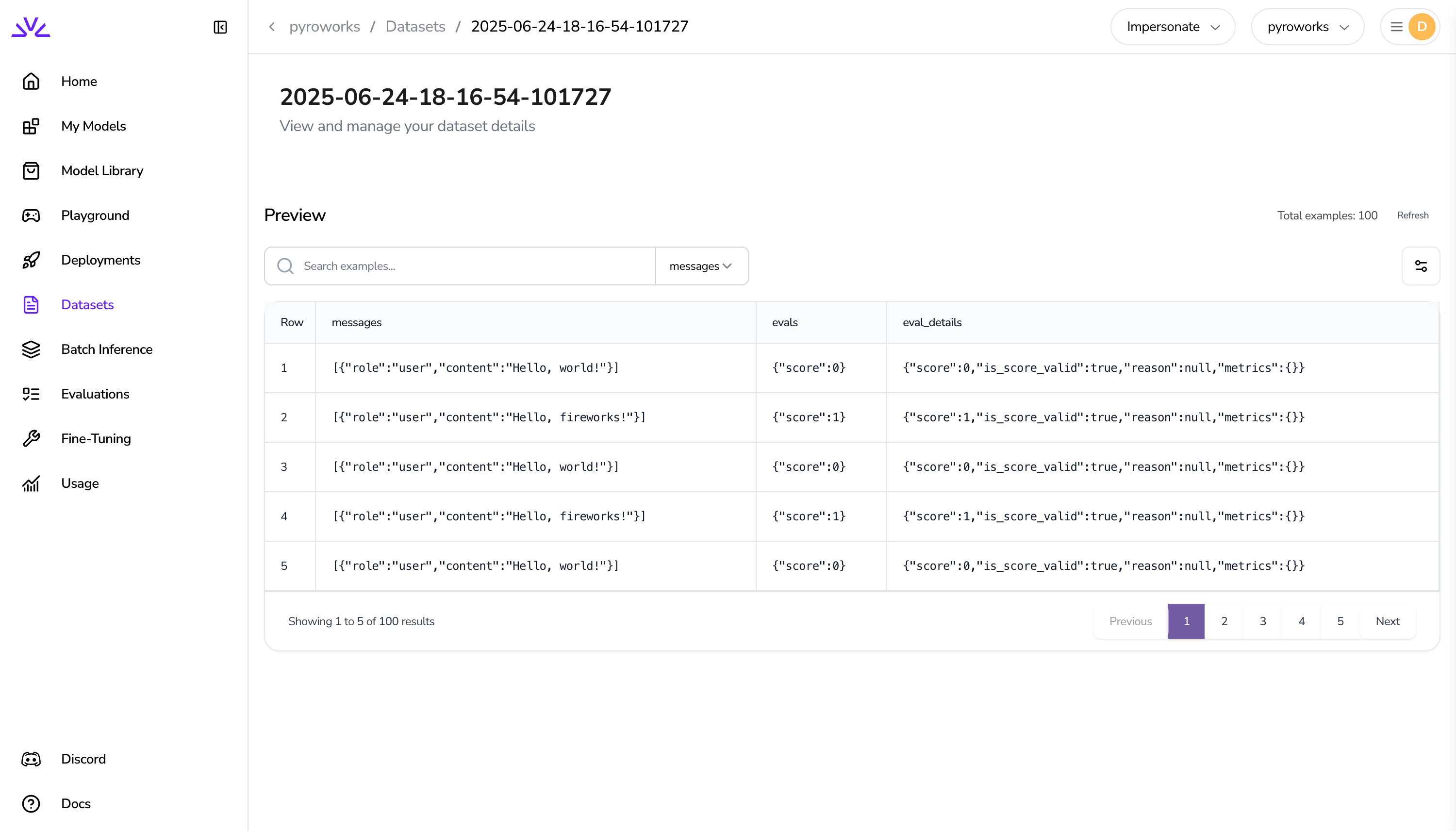This screenshot has height=831, width=1456.
Task: Open the messages search field dropdown
Action: (702, 266)
